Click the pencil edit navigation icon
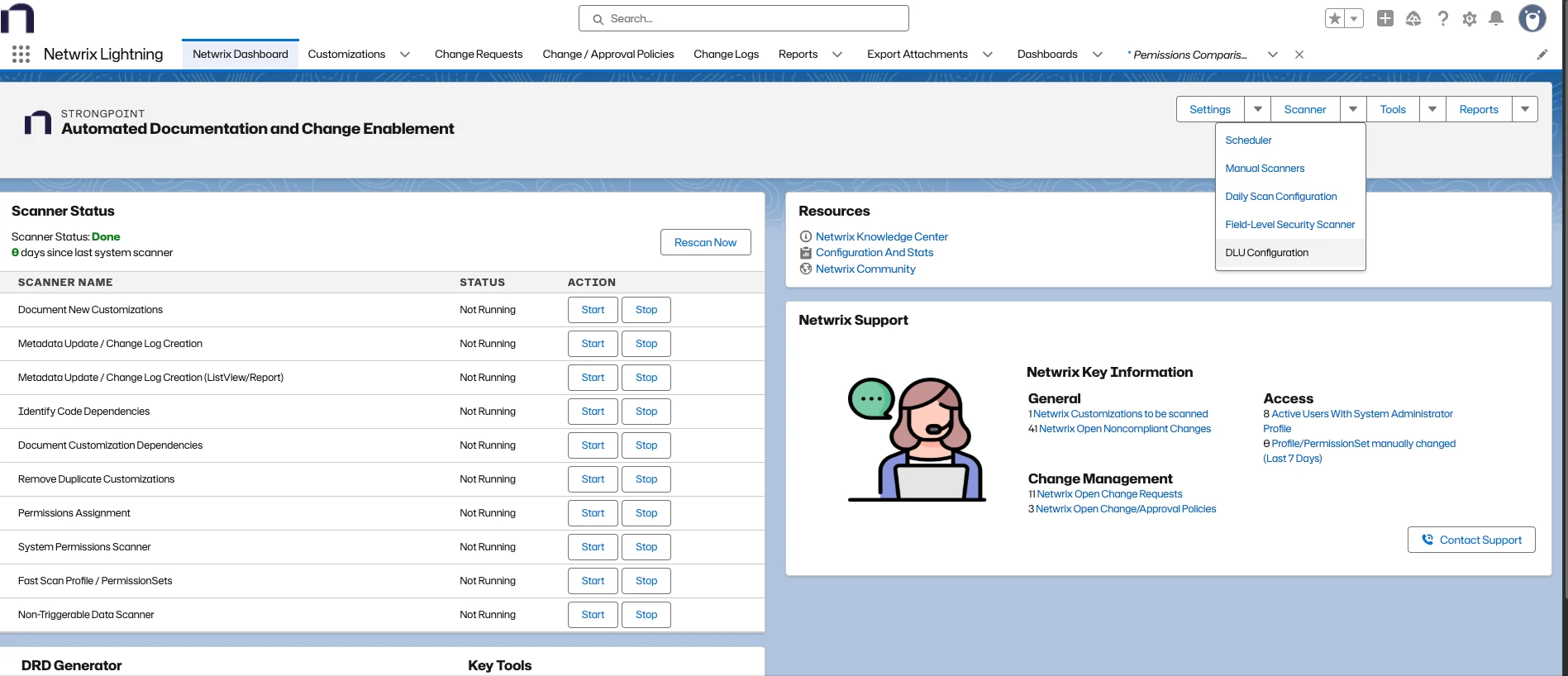This screenshot has height=676, width=1568. pos(1542,55)
